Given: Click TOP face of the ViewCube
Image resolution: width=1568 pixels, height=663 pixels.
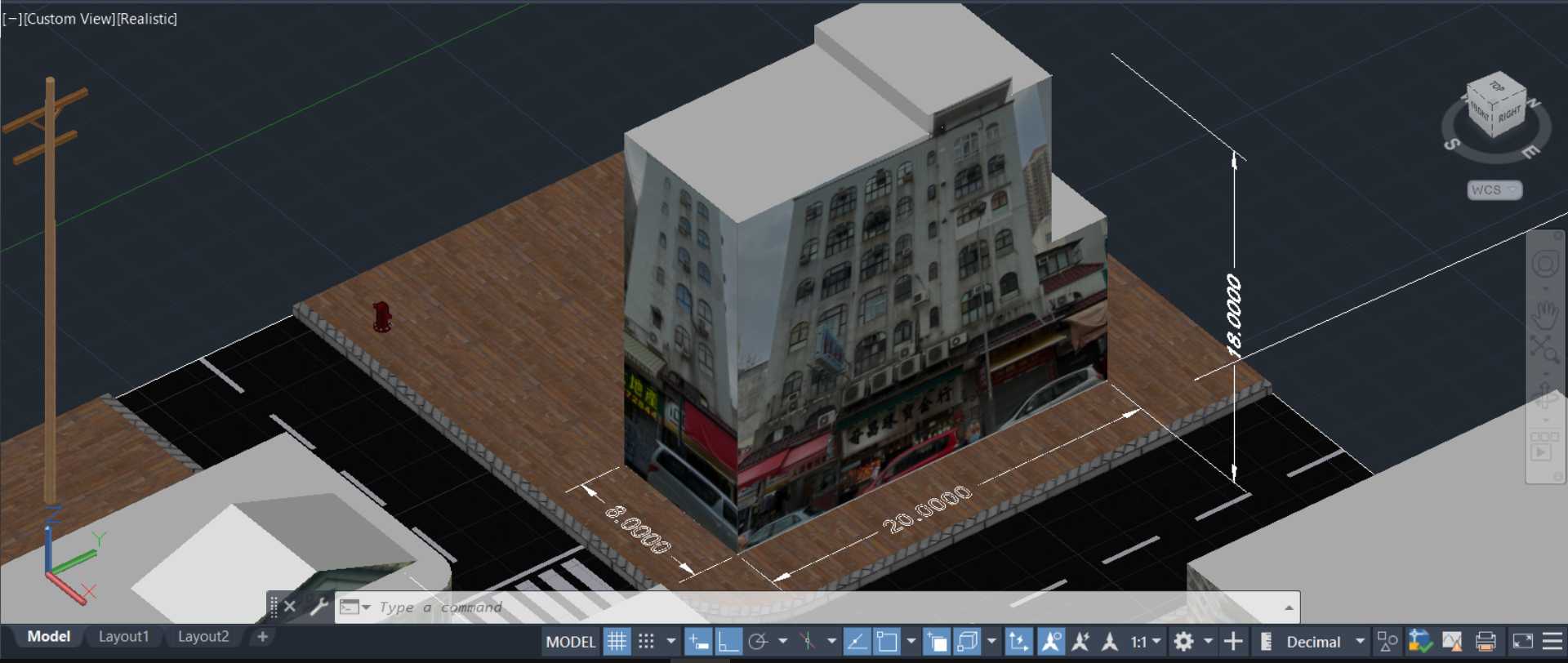Looking at the screenshot, I should [x=1497, y=86].
